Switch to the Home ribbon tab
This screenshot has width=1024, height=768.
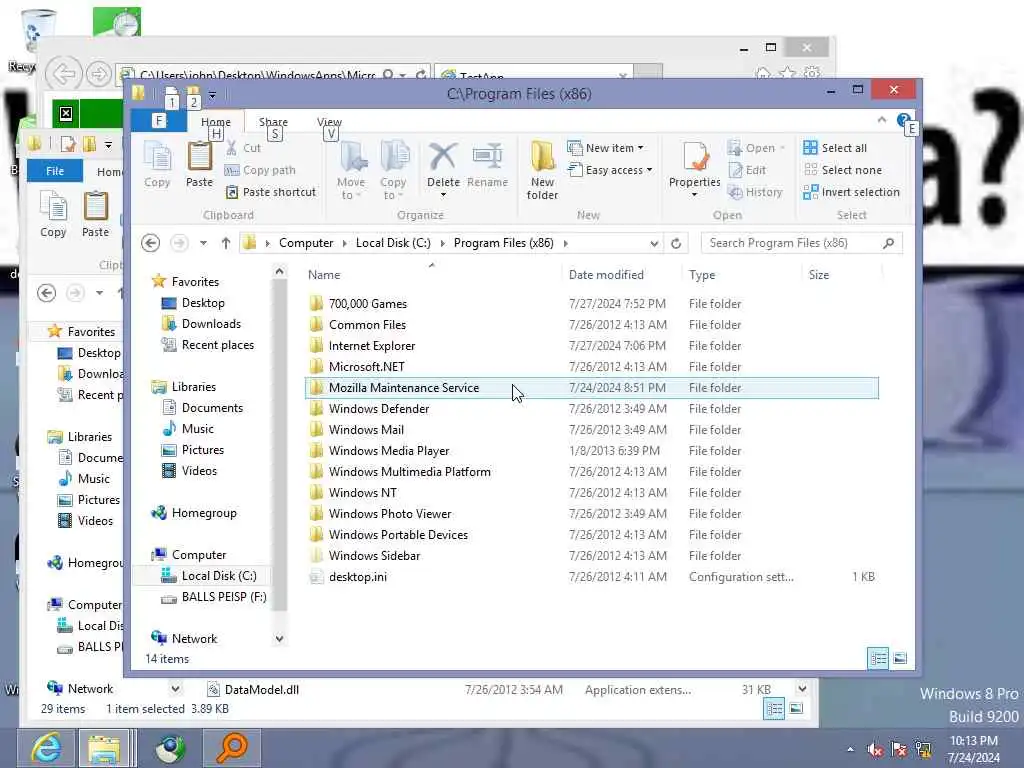click(x=216, y=121)
